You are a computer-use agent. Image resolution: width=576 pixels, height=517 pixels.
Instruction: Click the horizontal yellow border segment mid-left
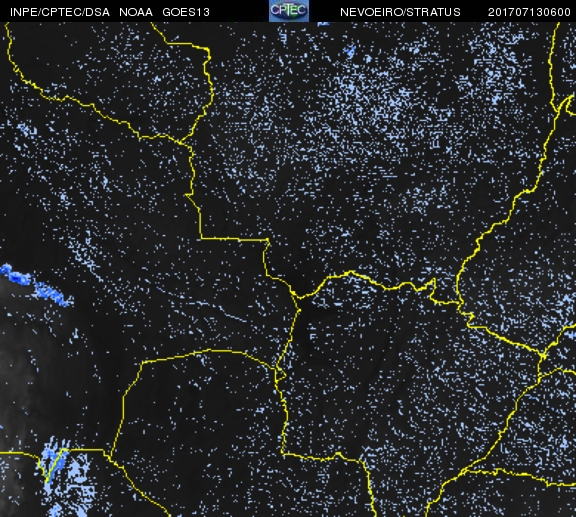[234, 239]
